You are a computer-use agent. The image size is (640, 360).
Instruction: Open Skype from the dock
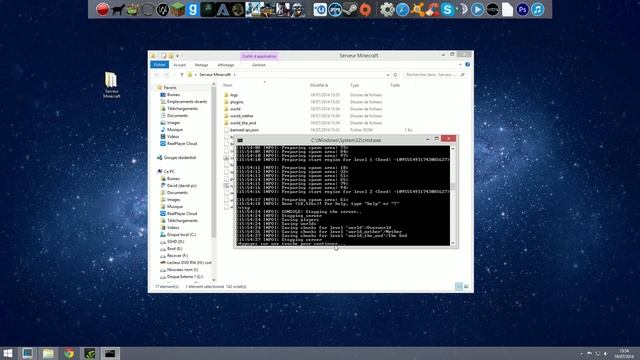coord(447,9)
